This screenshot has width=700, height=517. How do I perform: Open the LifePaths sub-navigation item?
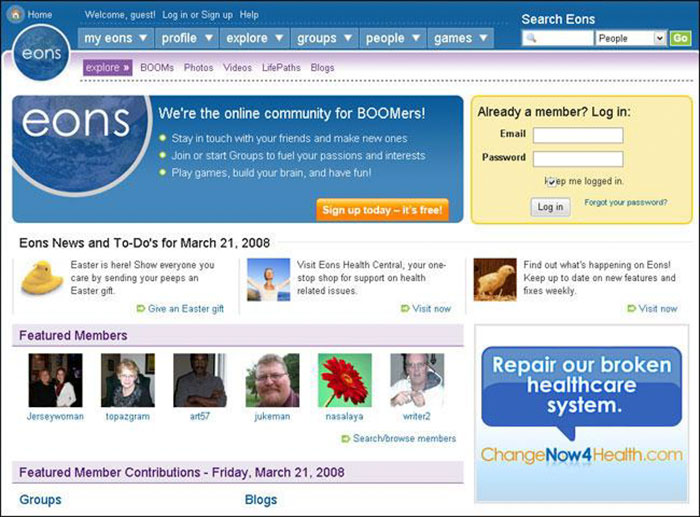(x=281, y=67)
